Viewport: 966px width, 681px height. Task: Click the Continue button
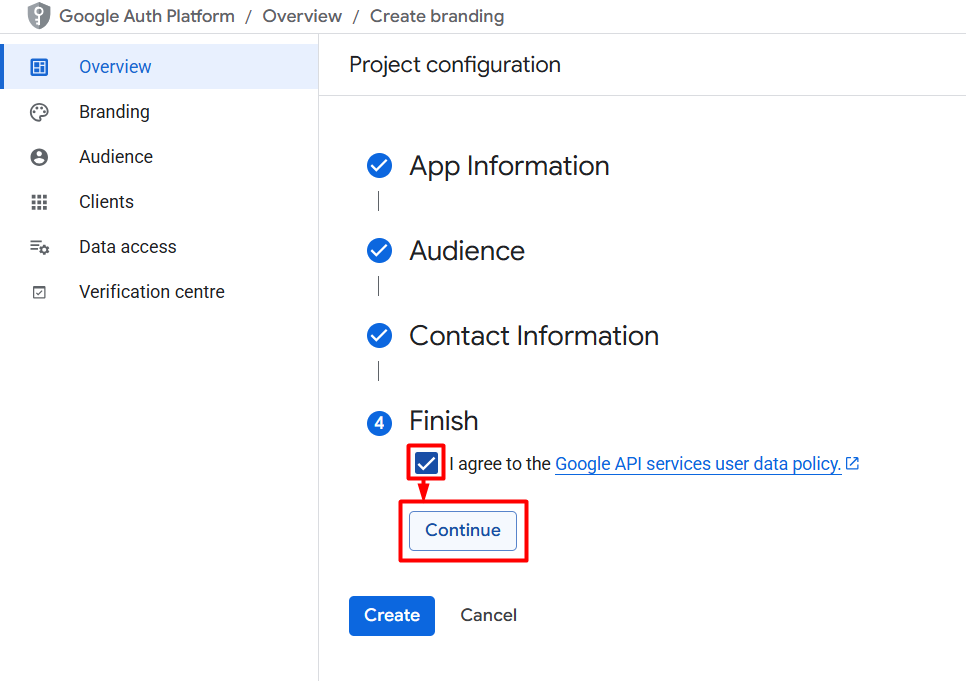click(x=463, y=531)
